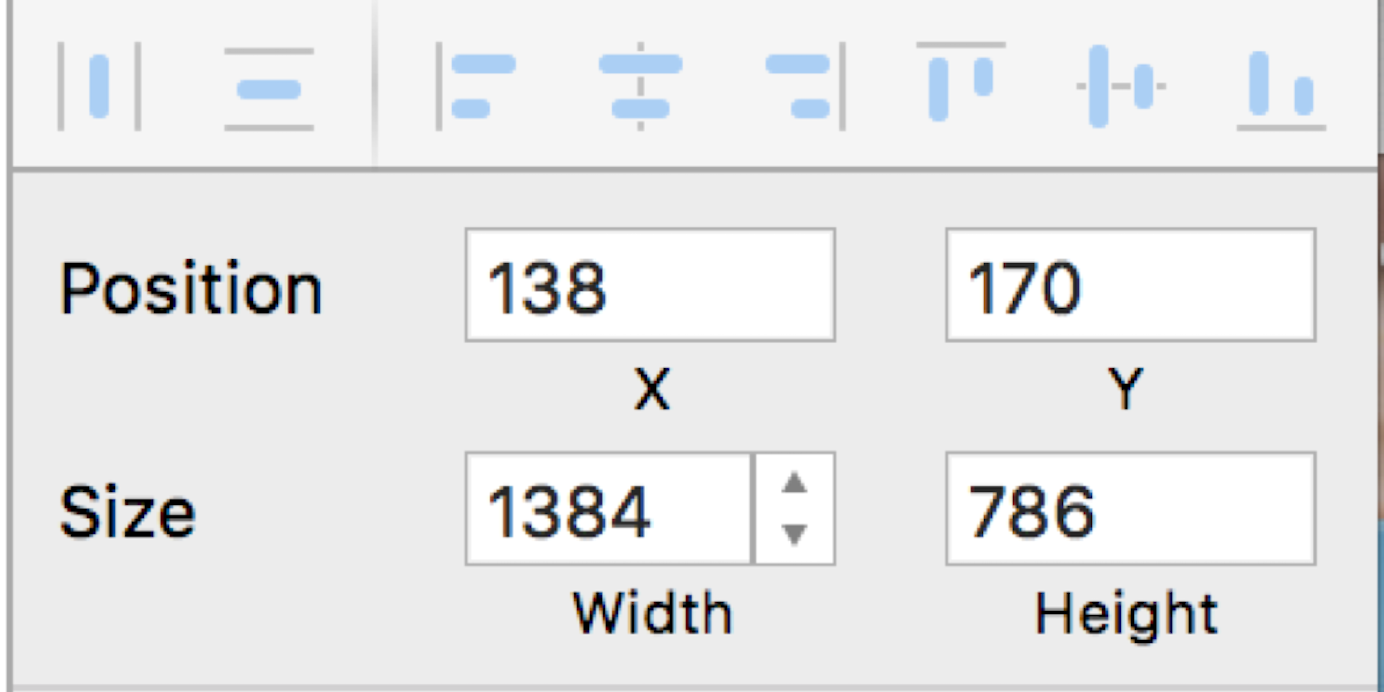This screenshot has width=1384, height=692.
Task: Click the Y position field showing 170
Action: point(1129,285)
